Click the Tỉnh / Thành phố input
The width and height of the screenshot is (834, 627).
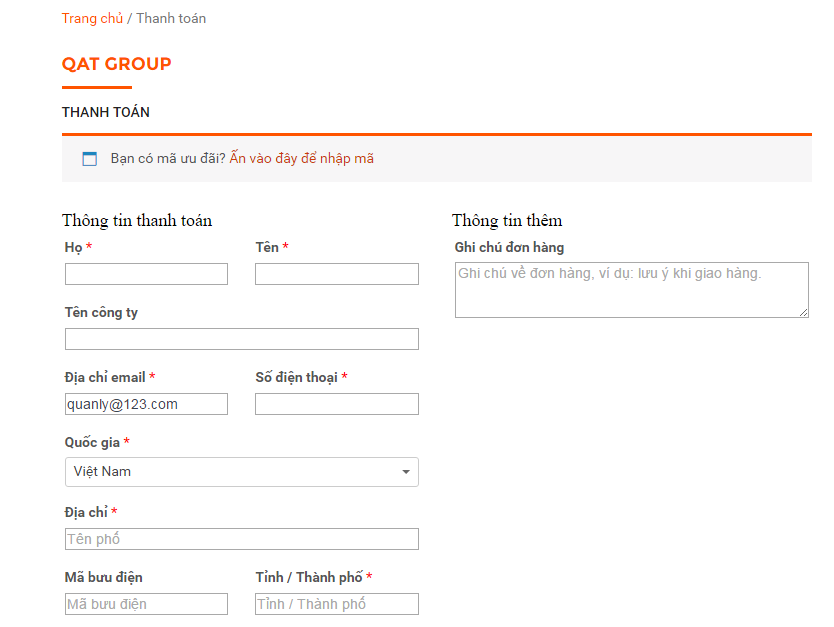coord(336,604)
